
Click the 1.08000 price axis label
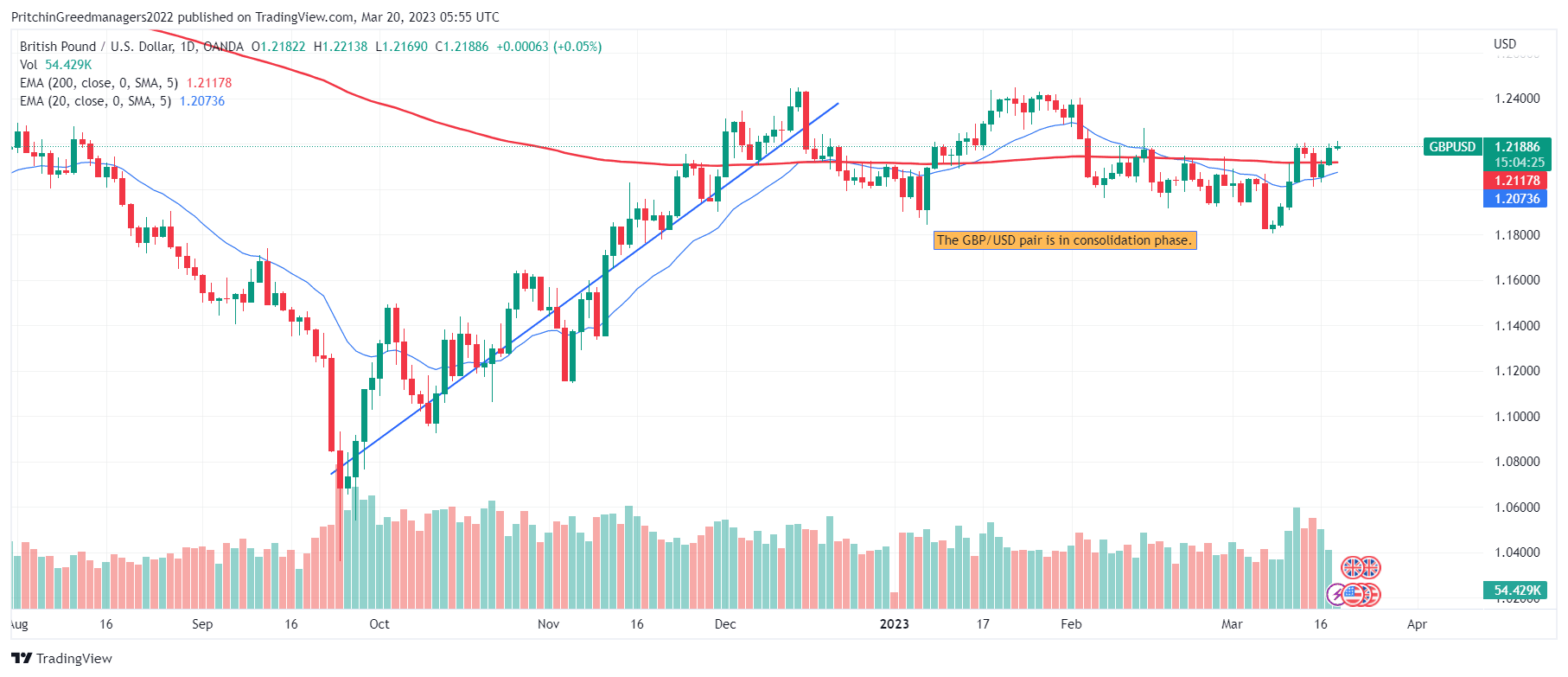[x=1517, y=462]
